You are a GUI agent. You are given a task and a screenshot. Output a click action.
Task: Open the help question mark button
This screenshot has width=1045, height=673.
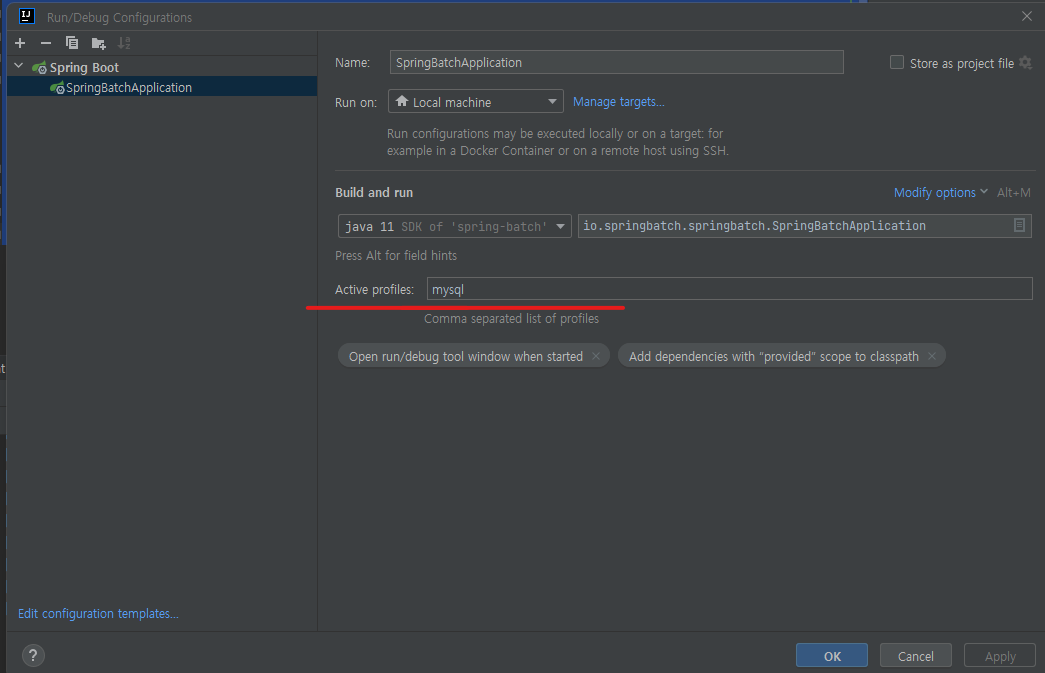[33, 656]
